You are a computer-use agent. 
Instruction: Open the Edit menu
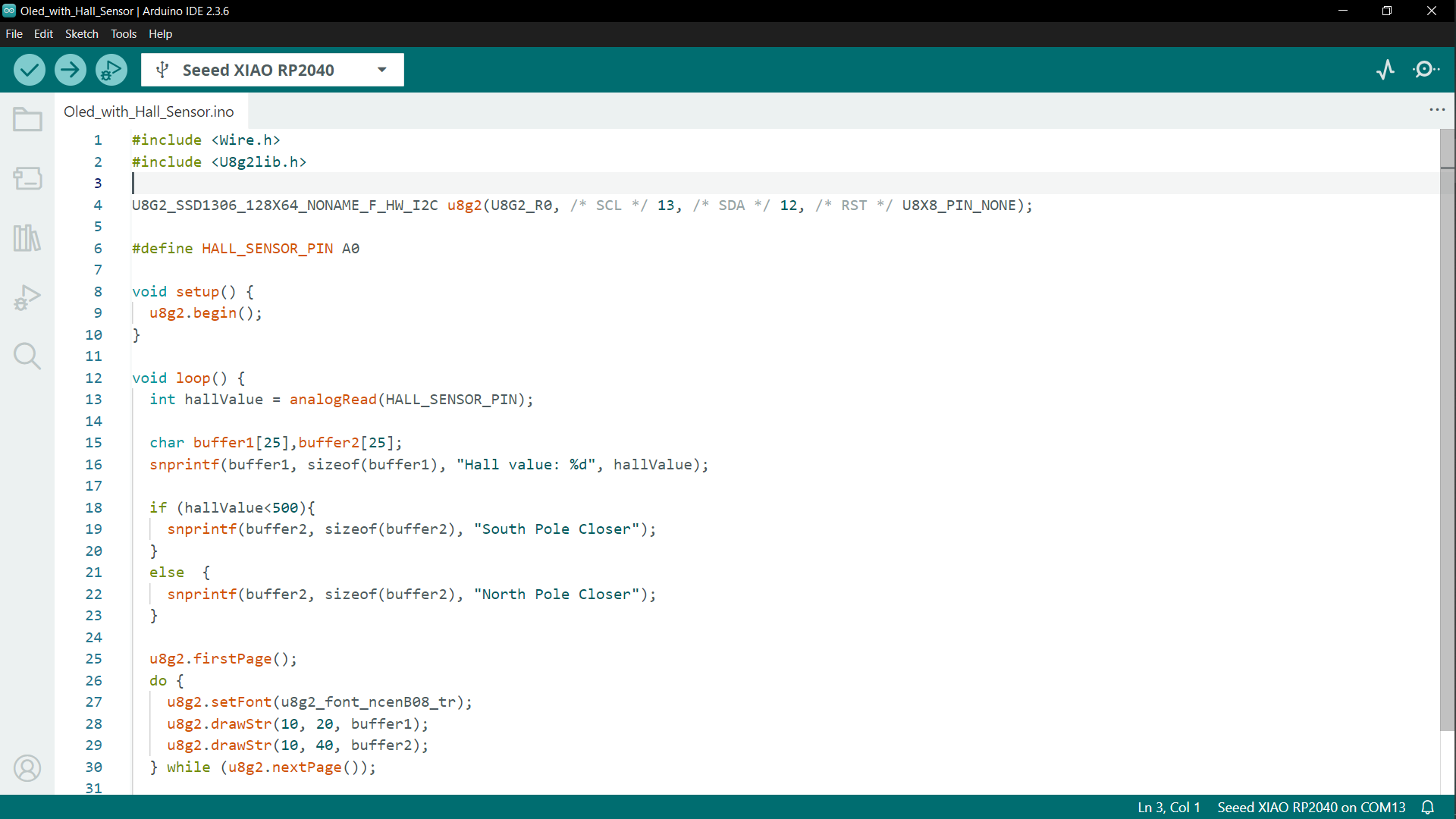[43, 34]
